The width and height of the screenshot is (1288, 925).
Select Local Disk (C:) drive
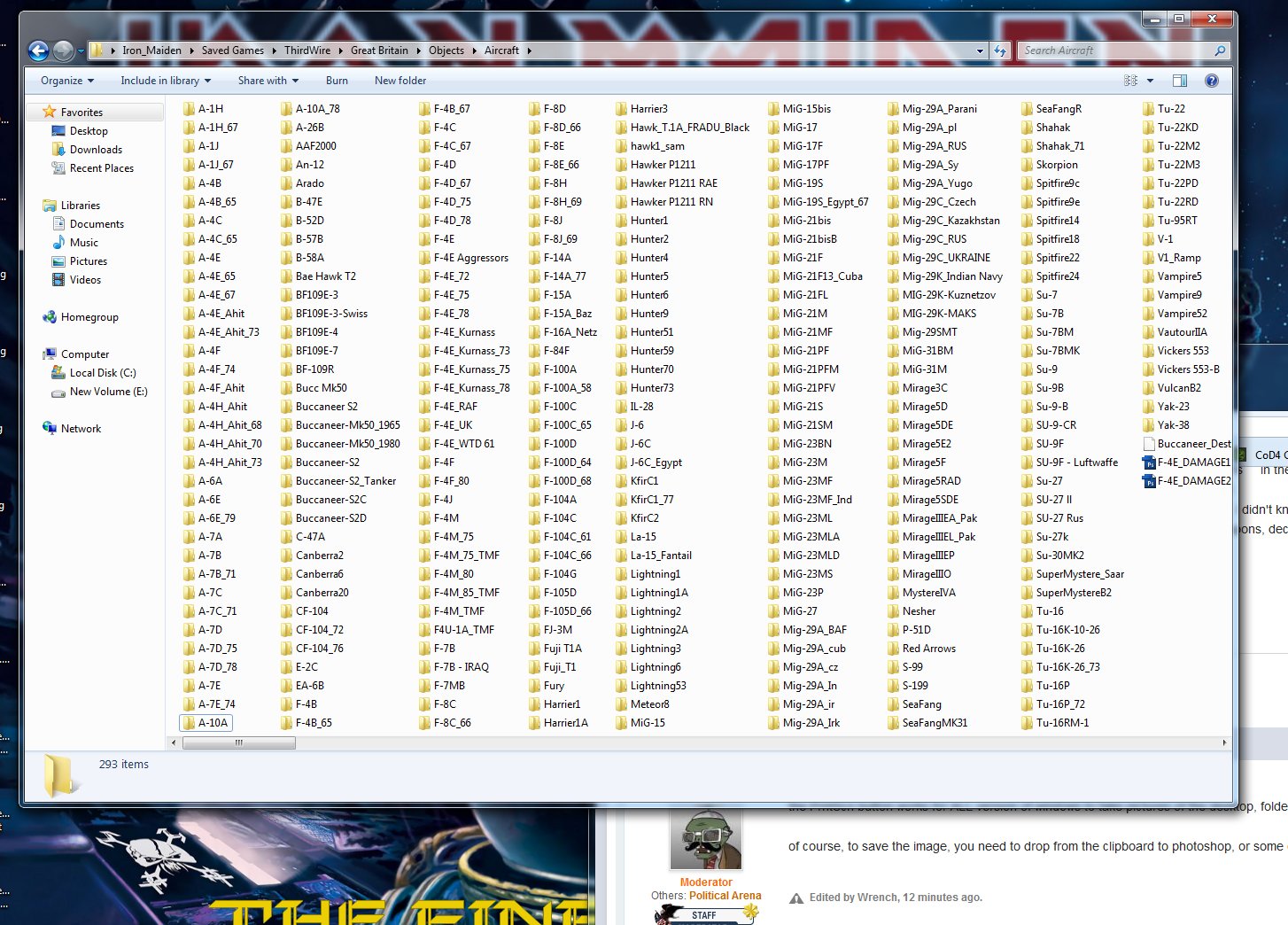coord(94,373)
